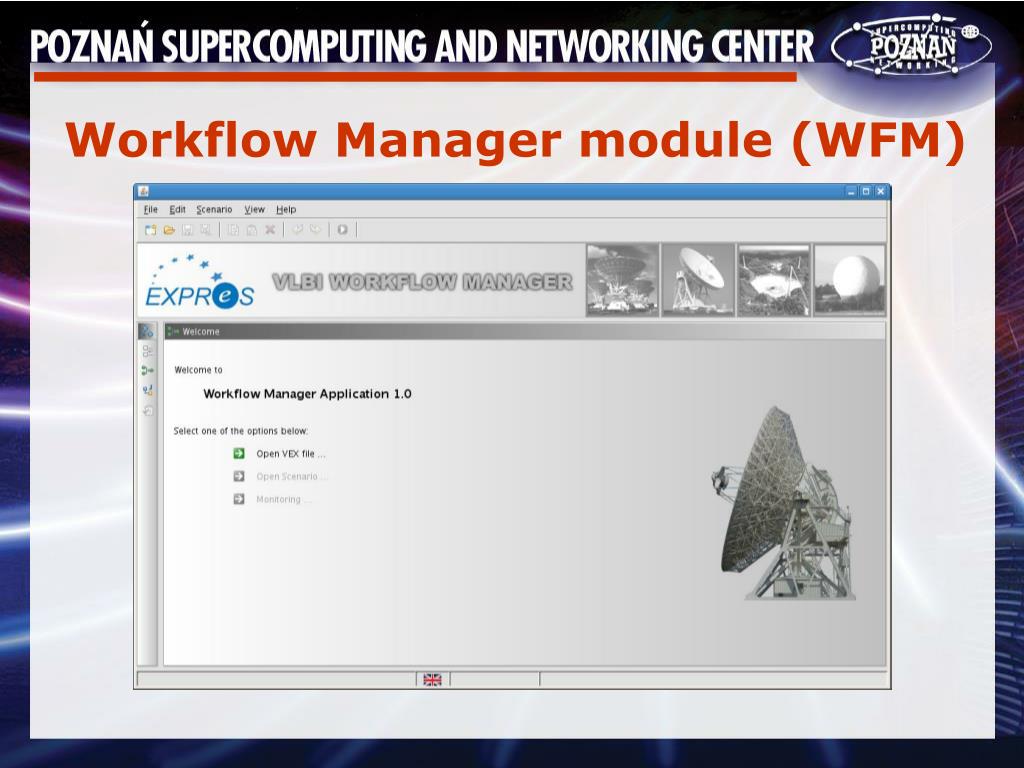Select the greyed last sidebar icon

point(148,411)
